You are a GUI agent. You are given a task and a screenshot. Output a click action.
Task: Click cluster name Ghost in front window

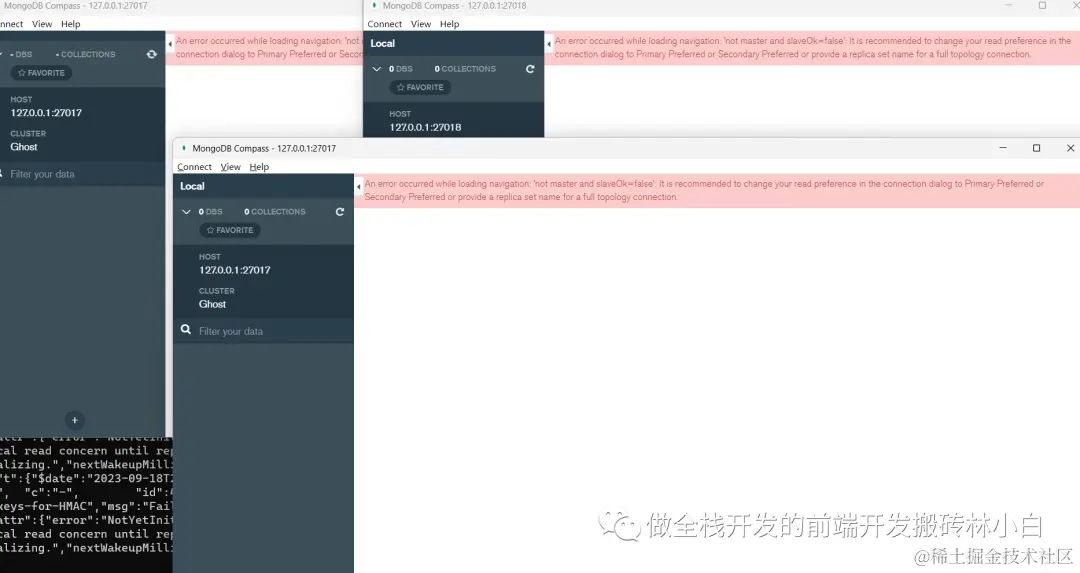pos(212,304)
